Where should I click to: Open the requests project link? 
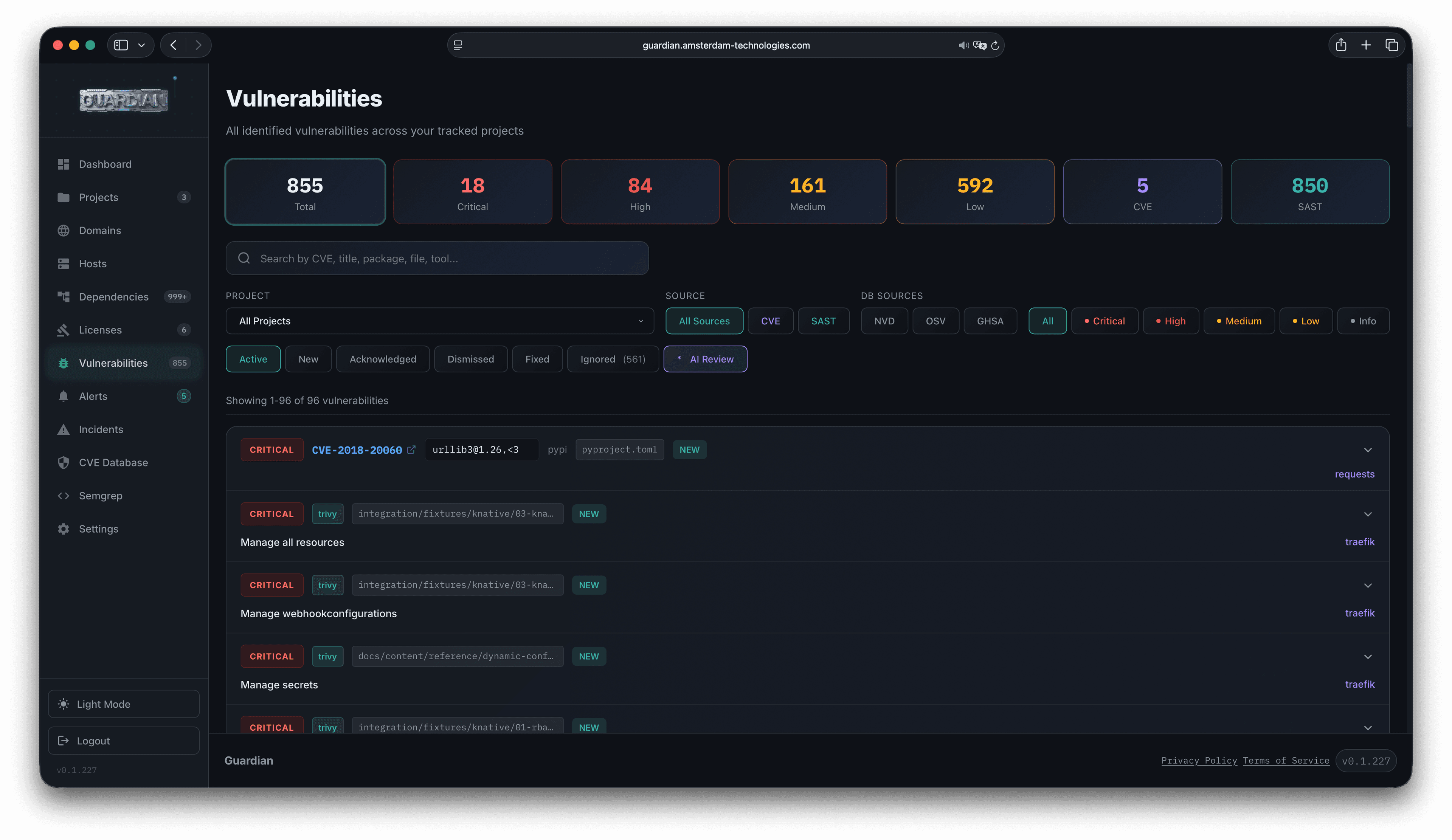(1354, 474)
